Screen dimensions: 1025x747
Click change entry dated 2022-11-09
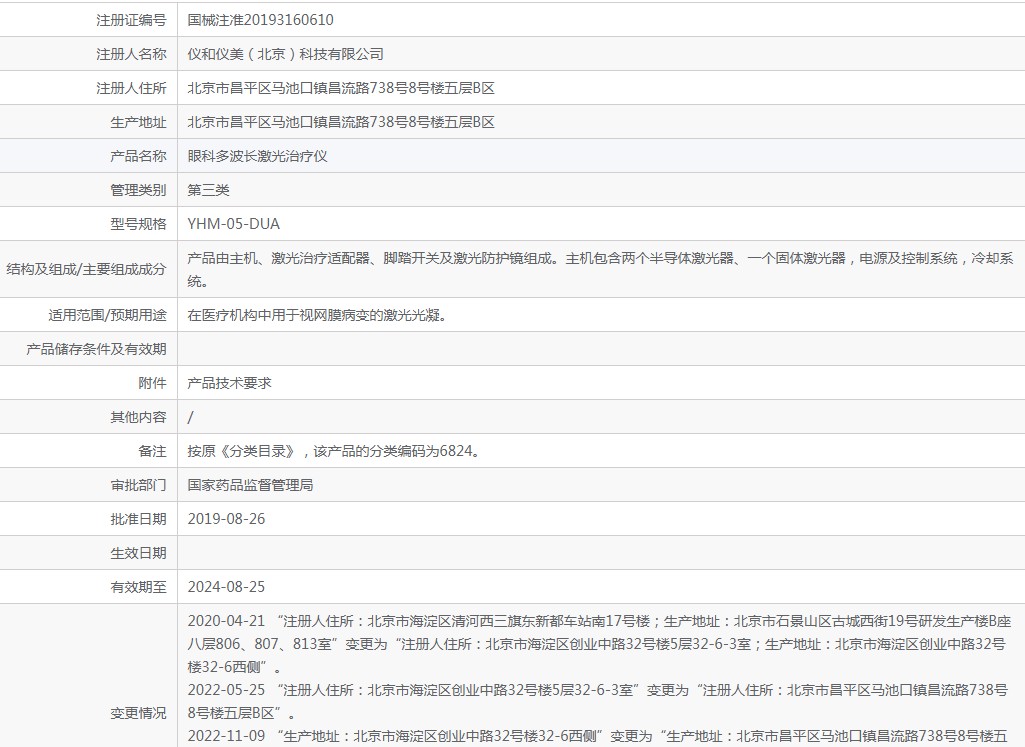597,737
